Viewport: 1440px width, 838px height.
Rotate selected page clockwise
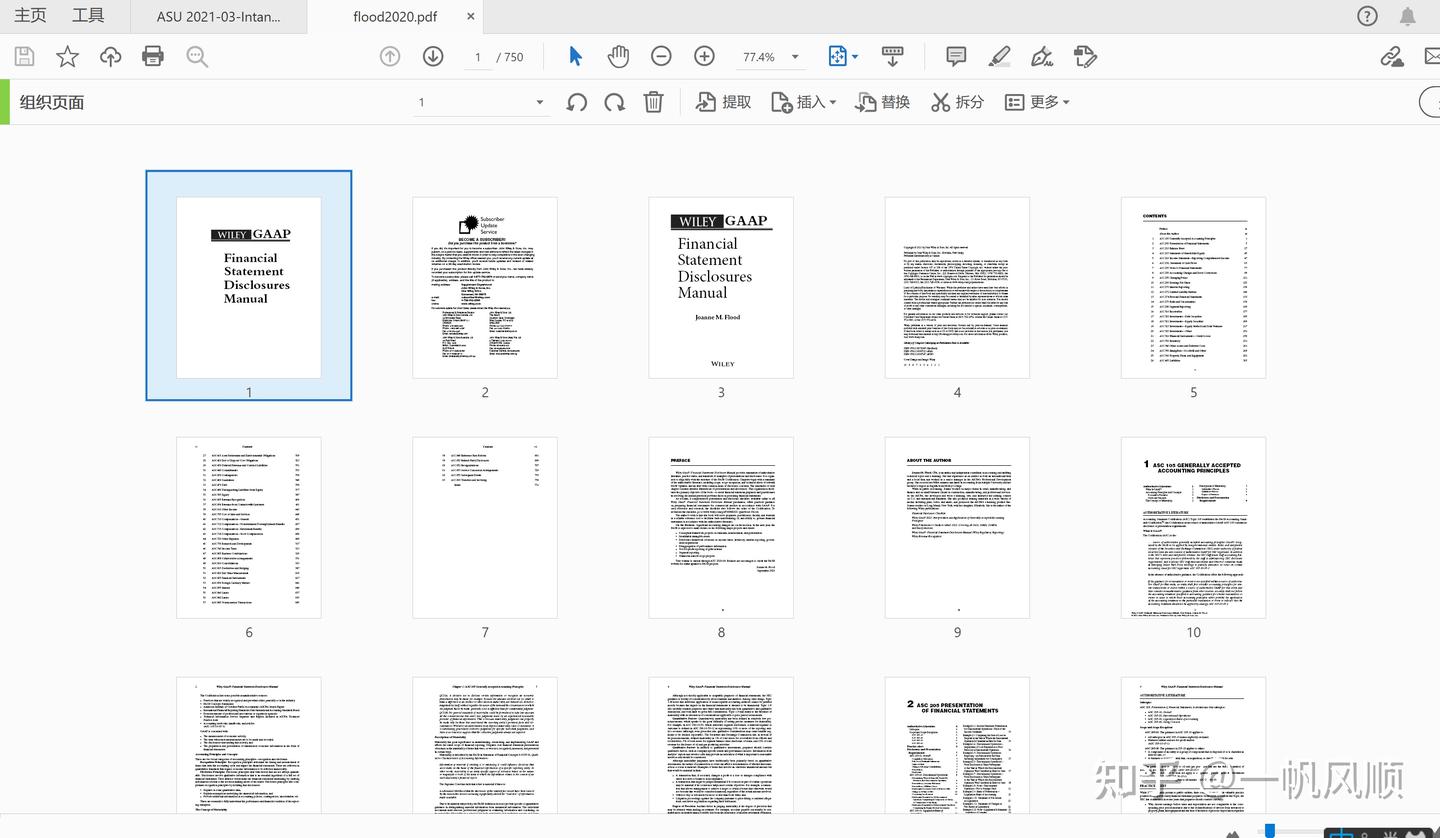pos(614,102)
